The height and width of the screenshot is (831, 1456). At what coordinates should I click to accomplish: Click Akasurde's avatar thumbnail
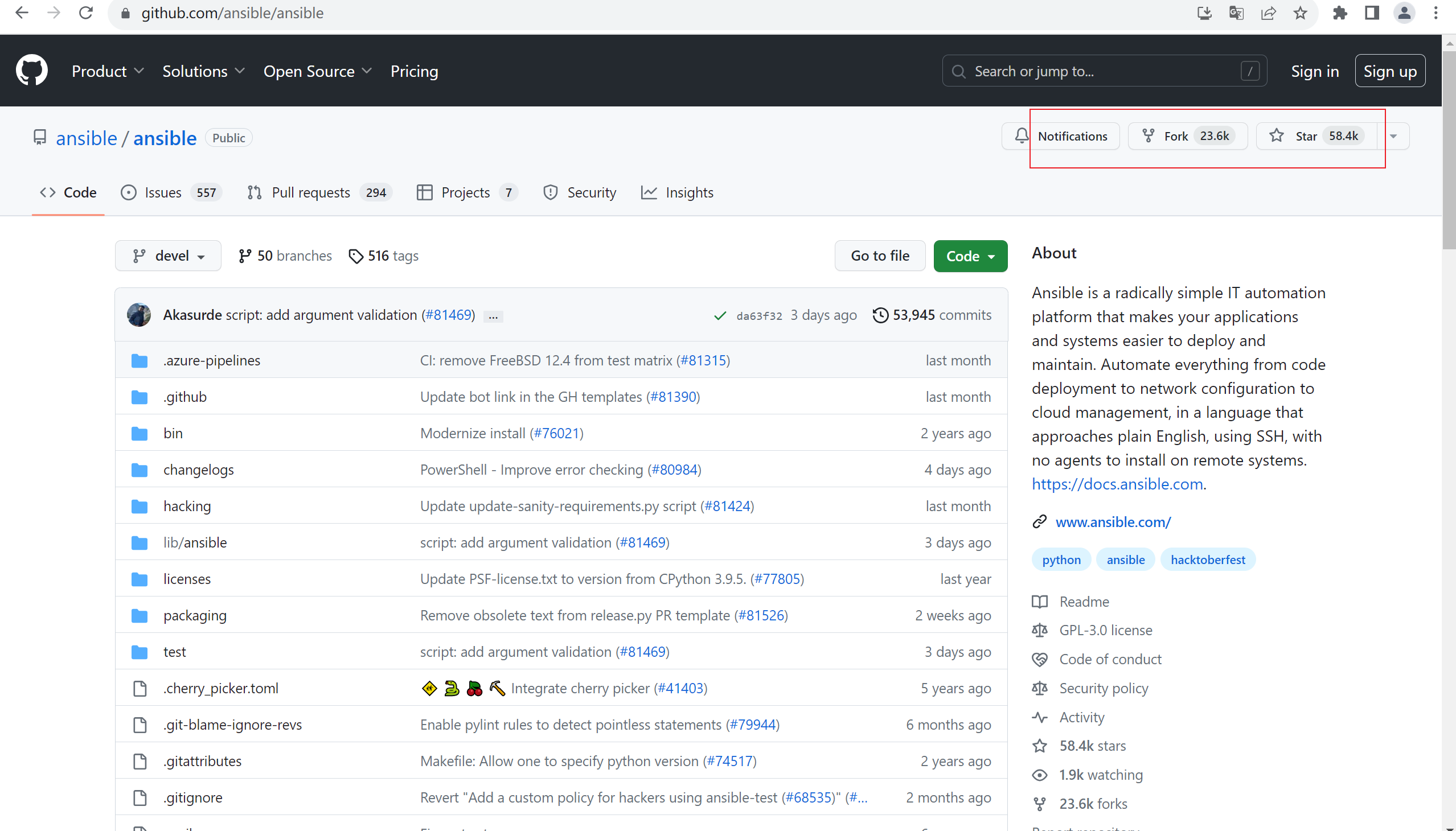(x=139, y=315)
